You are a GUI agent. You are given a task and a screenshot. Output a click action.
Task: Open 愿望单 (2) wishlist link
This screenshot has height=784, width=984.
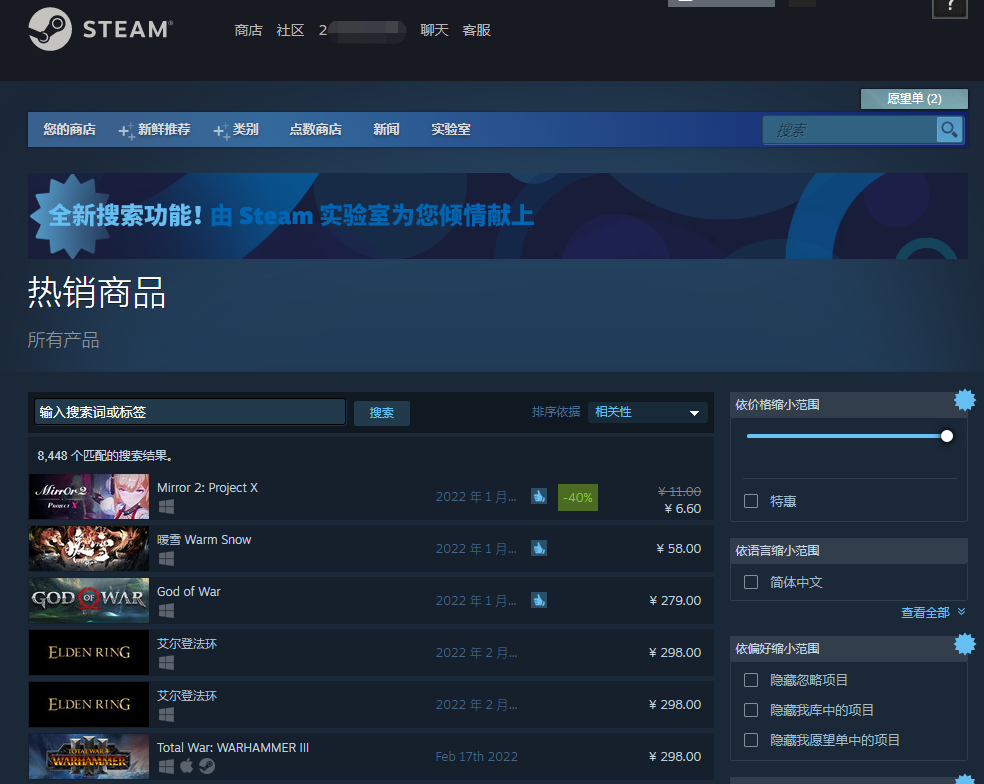(913, 99)
